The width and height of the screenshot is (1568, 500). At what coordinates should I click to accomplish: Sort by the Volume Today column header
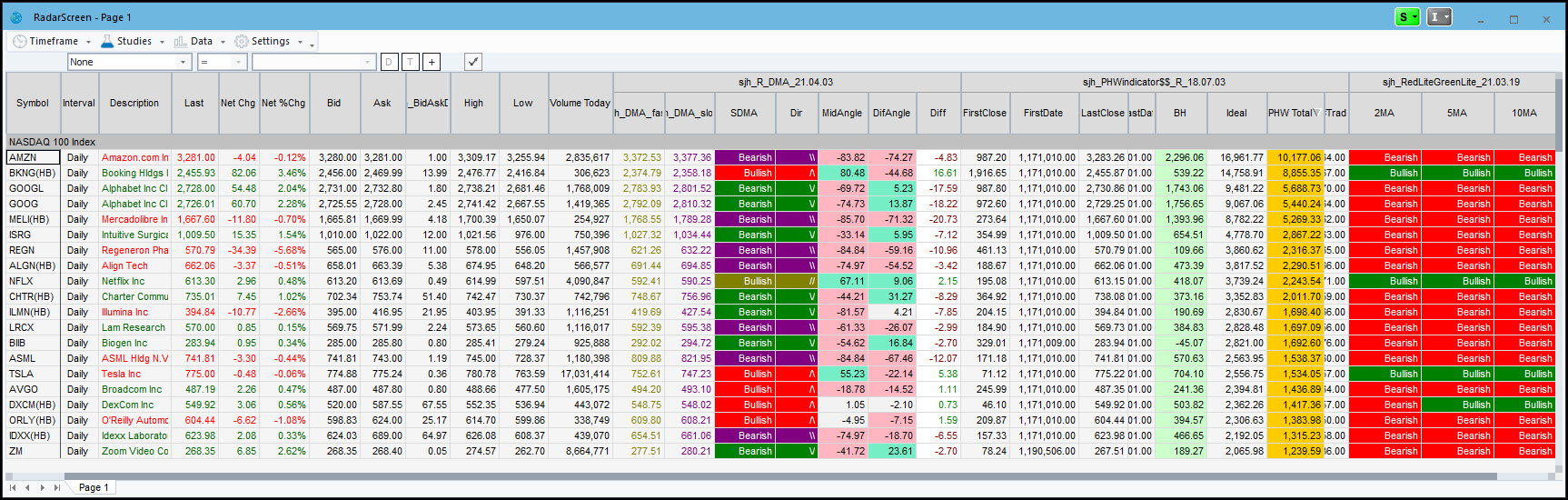[x=581, y=103]
